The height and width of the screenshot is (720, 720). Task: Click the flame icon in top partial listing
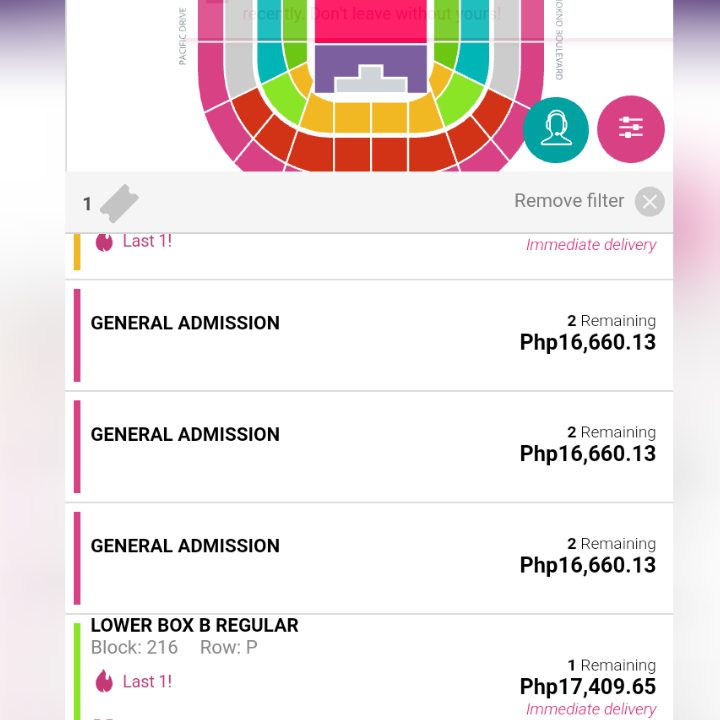104,242
